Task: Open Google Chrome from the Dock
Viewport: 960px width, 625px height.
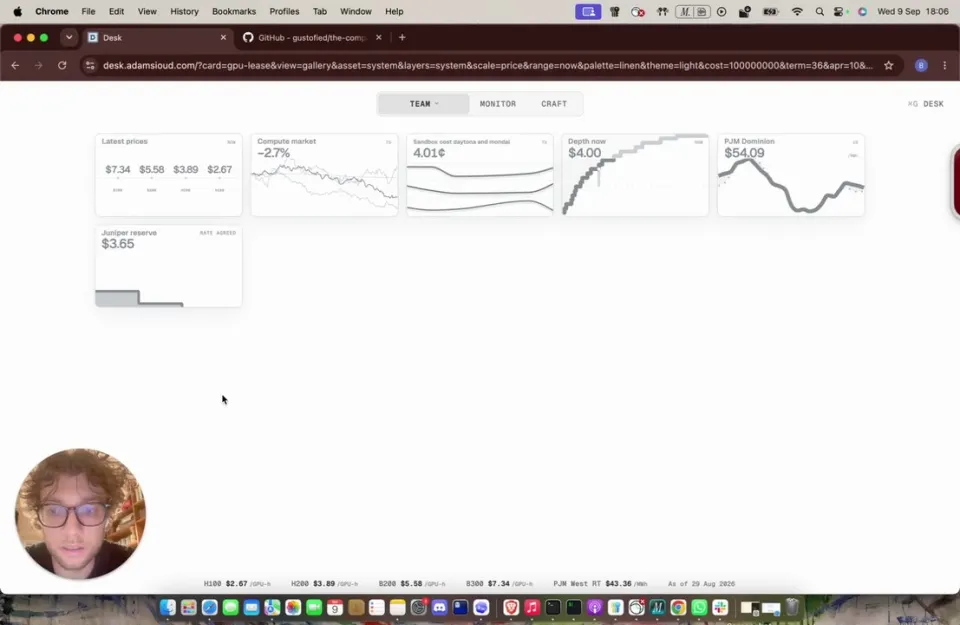Action: click(x=678, y=607)
